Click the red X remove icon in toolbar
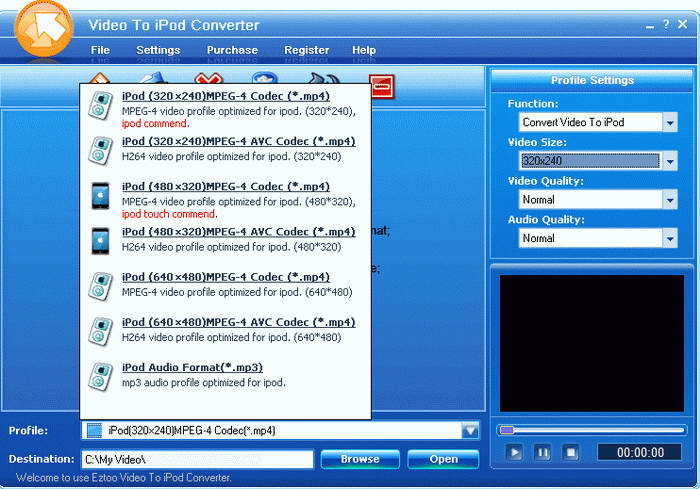The width and height of the screenshot is (700, 489). (x=208, y=79)
